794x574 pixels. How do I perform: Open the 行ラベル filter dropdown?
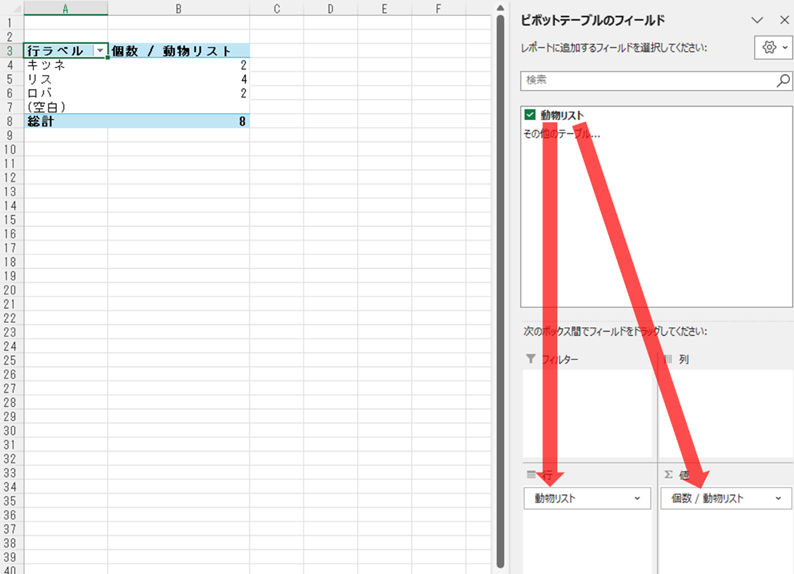click(99, 51)
